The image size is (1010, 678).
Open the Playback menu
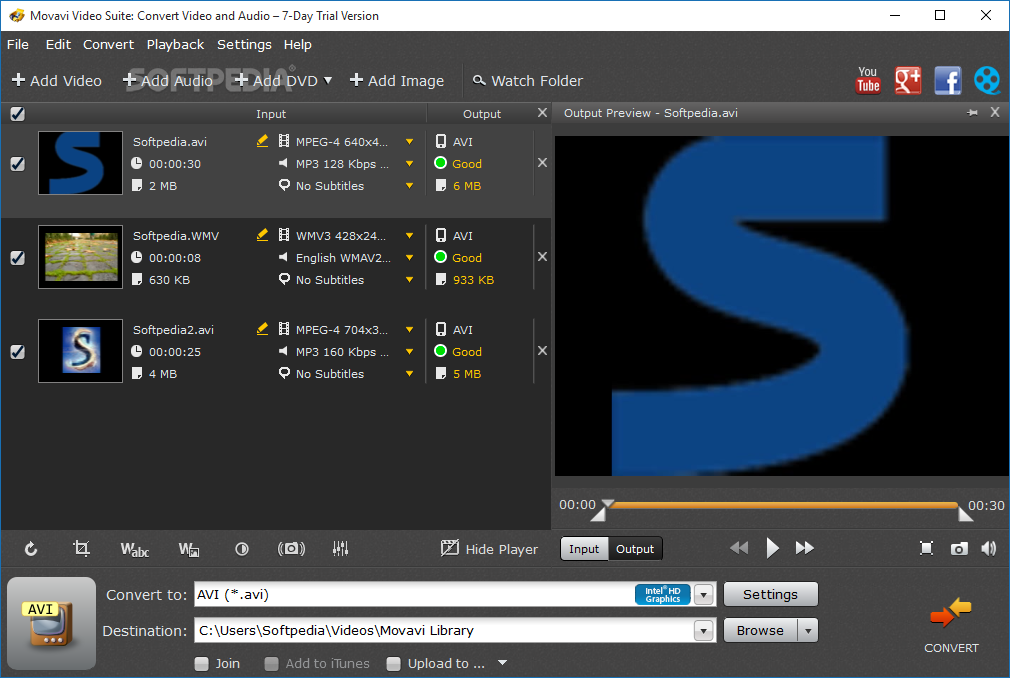click(175, 44)
